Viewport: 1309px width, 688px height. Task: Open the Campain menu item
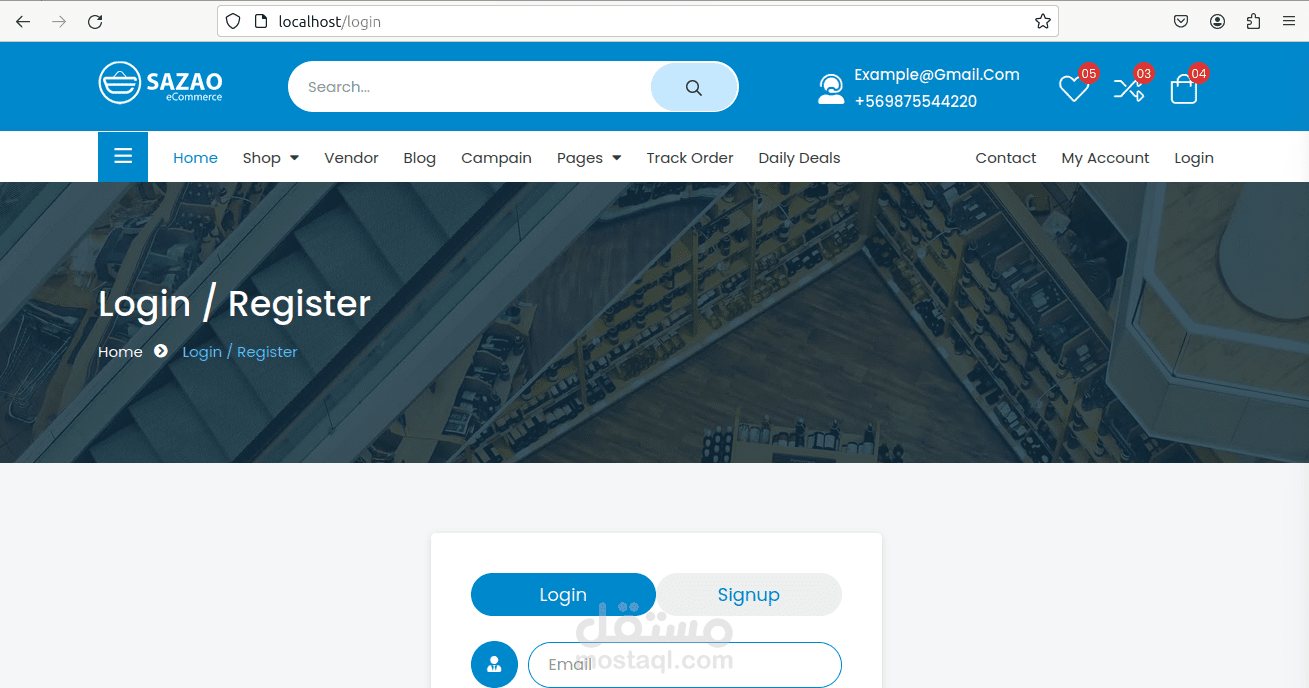[x=496, y=158]
